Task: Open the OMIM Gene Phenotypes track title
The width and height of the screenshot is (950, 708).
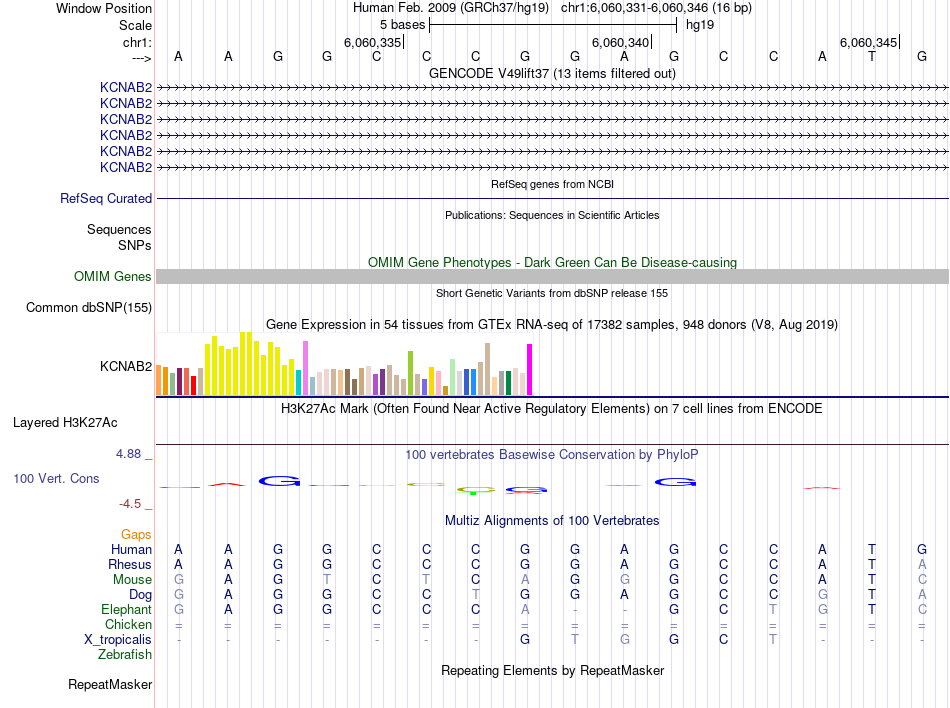Action: pos(552,262)
